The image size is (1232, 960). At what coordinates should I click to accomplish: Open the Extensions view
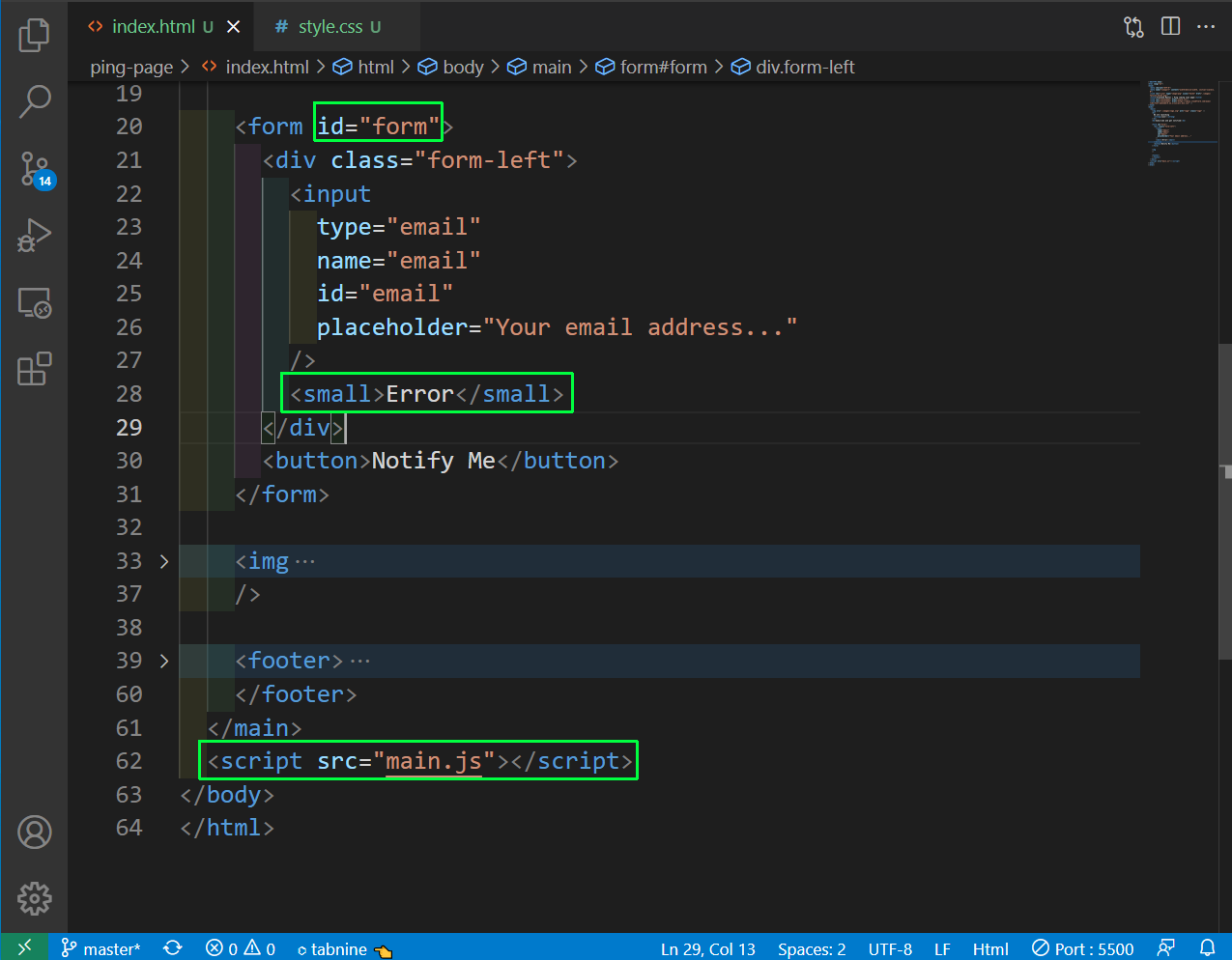coord(34,369)
